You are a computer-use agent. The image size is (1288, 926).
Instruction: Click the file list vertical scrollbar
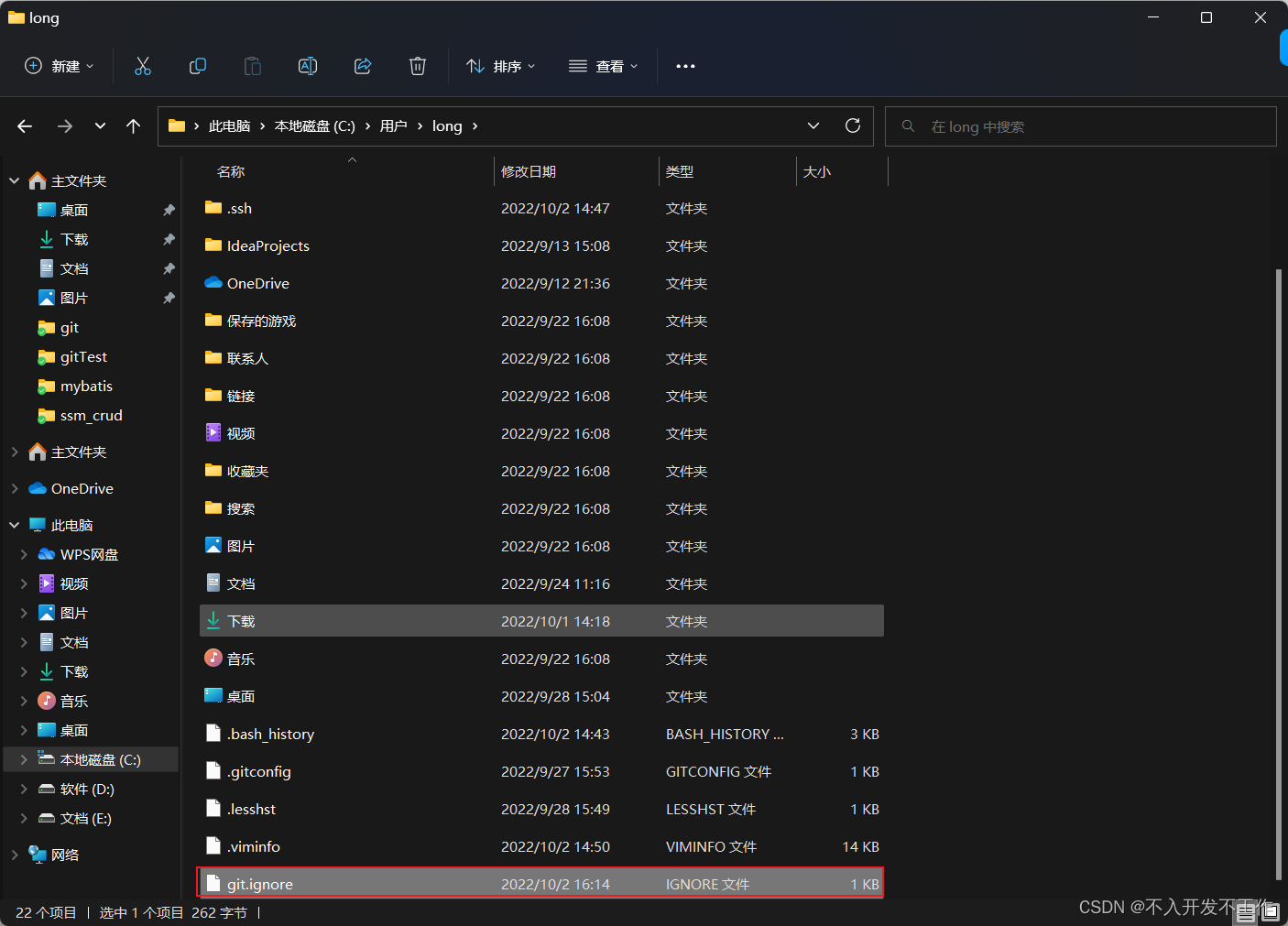1279,574
